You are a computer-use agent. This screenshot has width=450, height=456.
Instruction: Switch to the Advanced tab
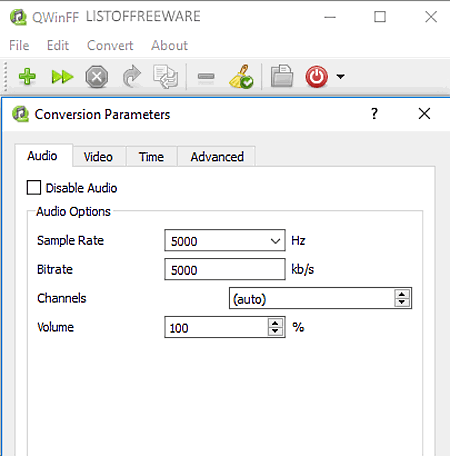coord(217,156)
